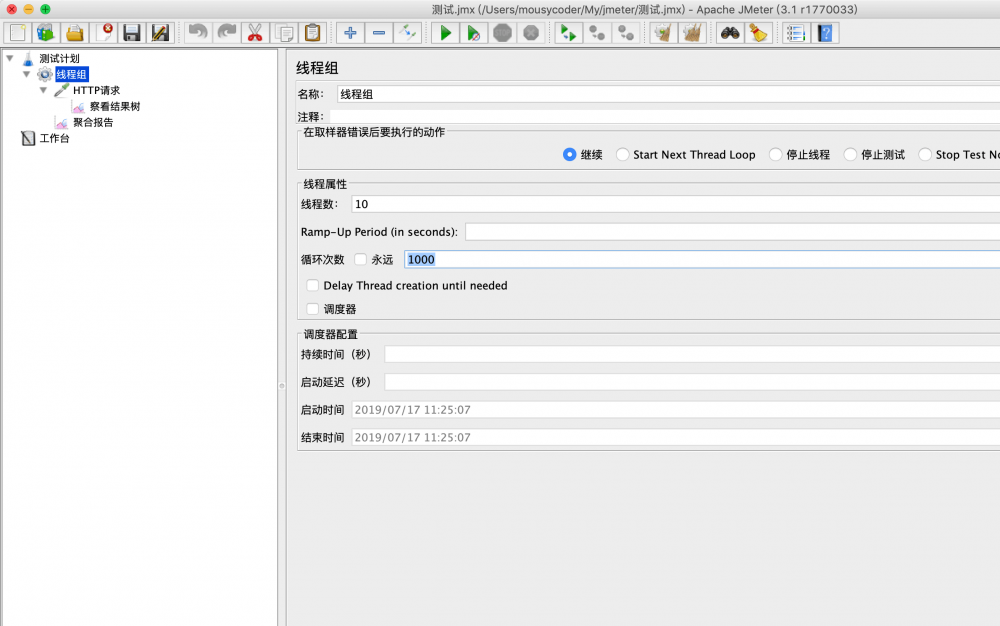
Task: Click the Save As icon
Action: [x=160, y=33]
